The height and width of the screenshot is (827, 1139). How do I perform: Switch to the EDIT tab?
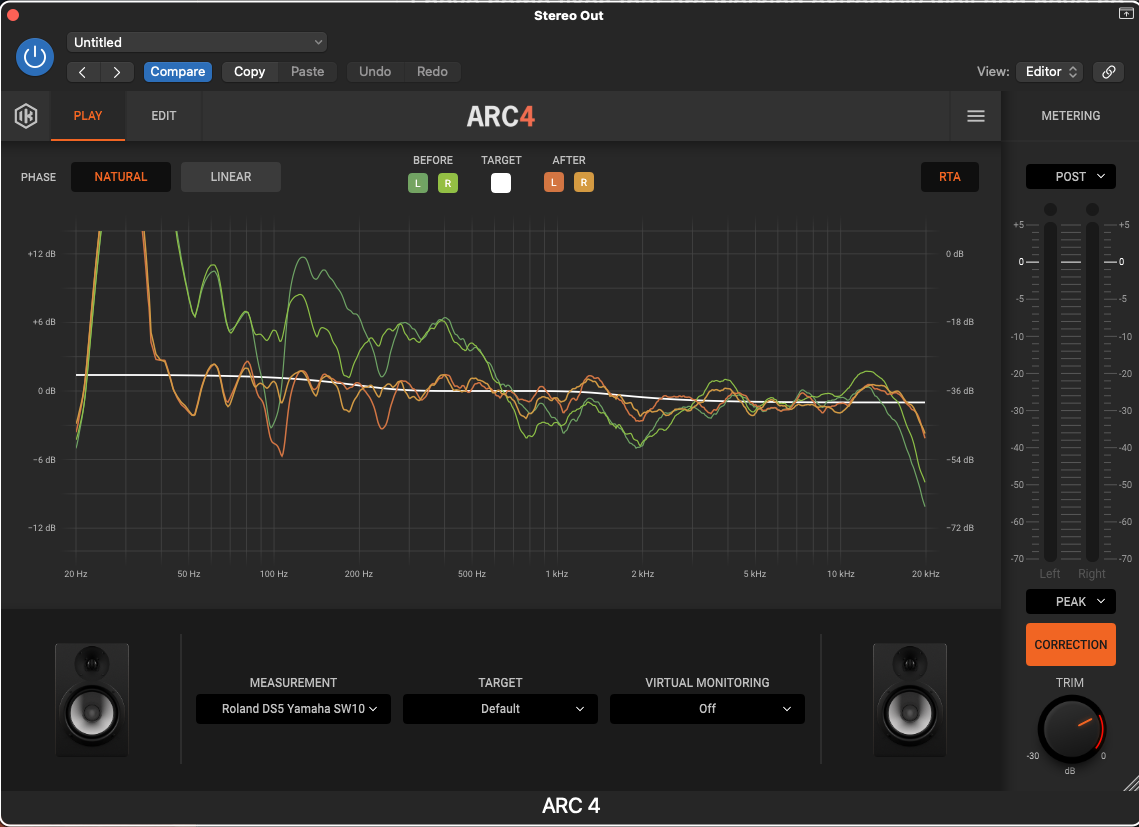click(163, 116)
